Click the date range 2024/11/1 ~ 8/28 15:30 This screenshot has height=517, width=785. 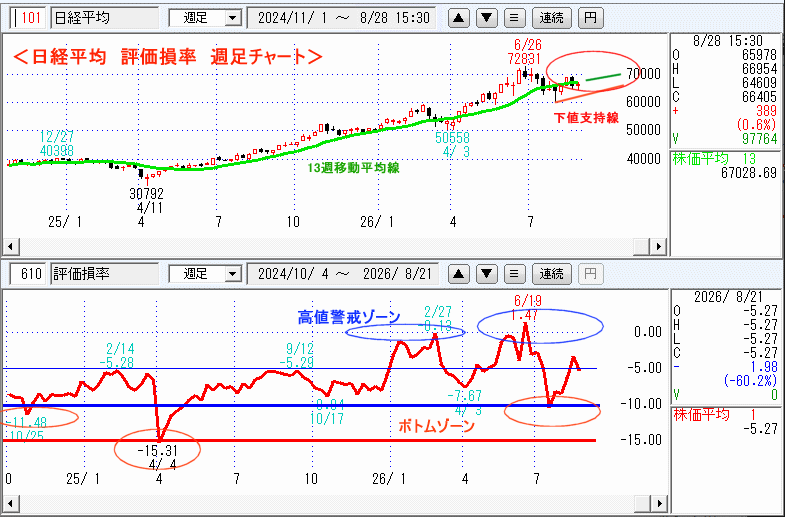(x=343, y=19)
